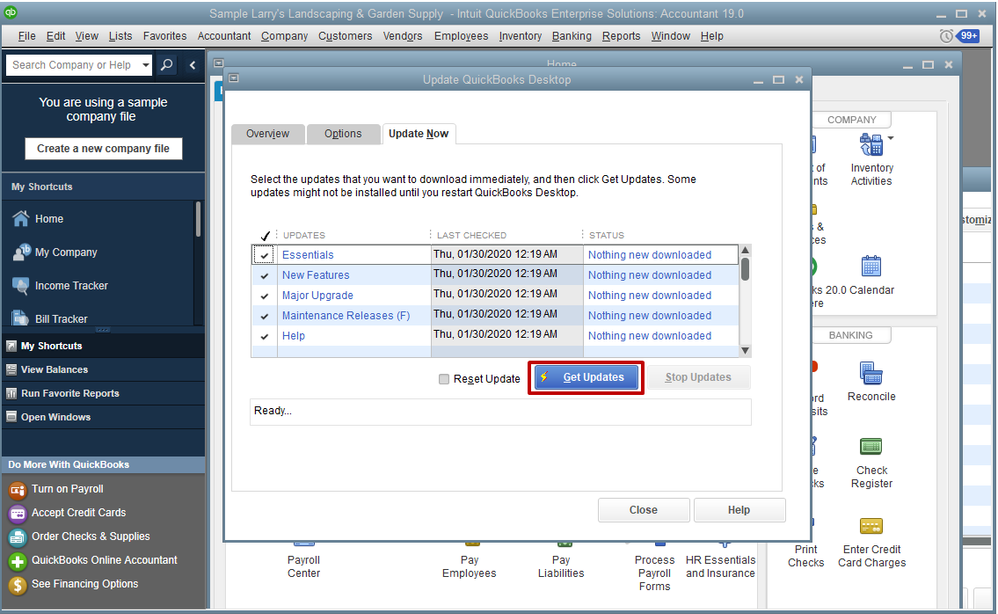998x614 pixels.
Task: Toggle the New Features update checkmark
Action: (264, 276)
